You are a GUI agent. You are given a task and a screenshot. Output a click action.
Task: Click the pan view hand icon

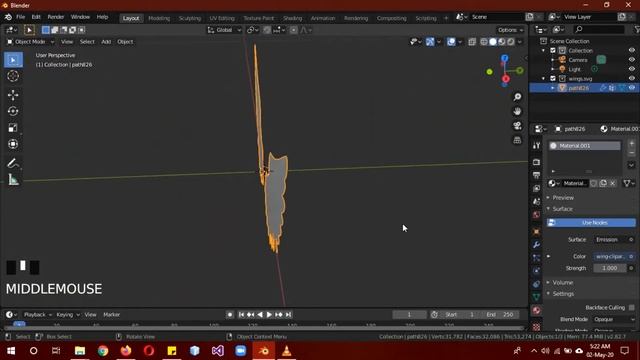(x=517, y=111)
